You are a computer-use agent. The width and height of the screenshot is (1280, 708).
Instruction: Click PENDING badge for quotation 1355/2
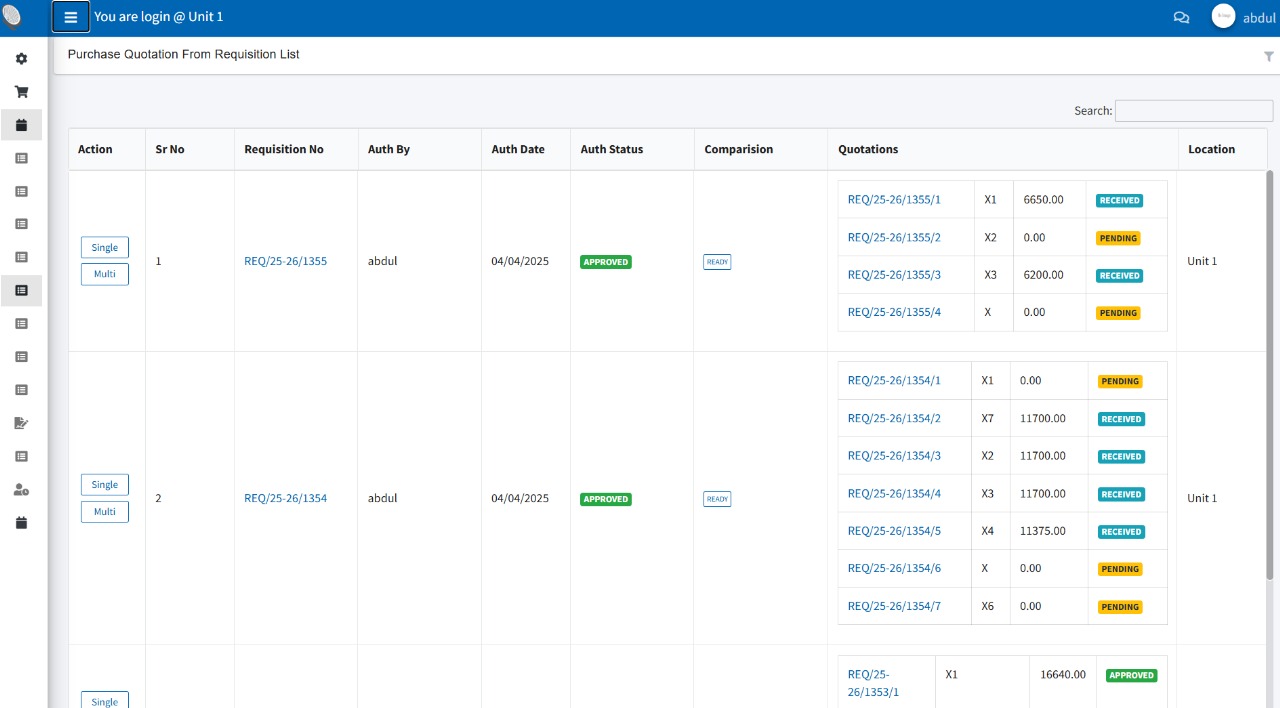pyautogui.click(x=1118, y=238)
